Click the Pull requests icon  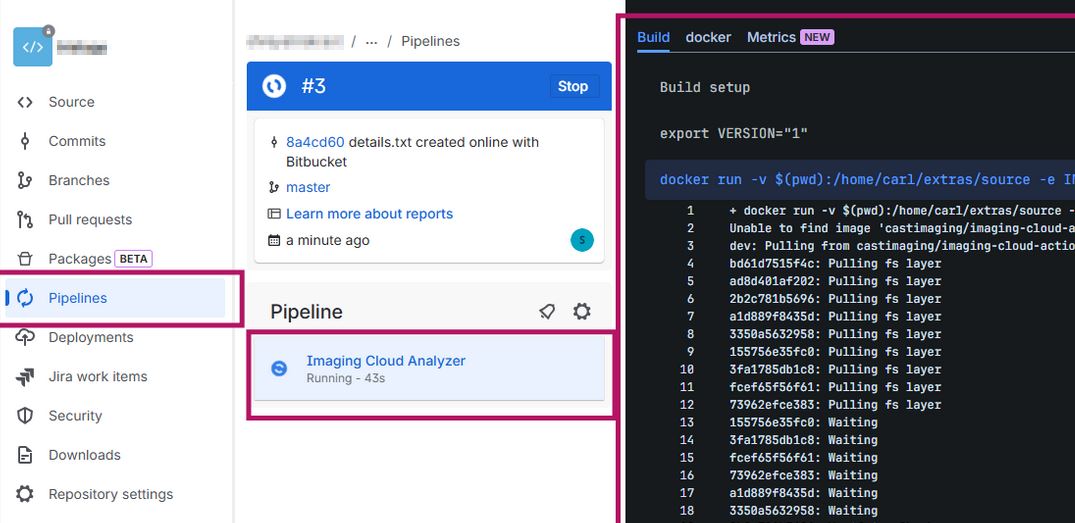point(25,220)
